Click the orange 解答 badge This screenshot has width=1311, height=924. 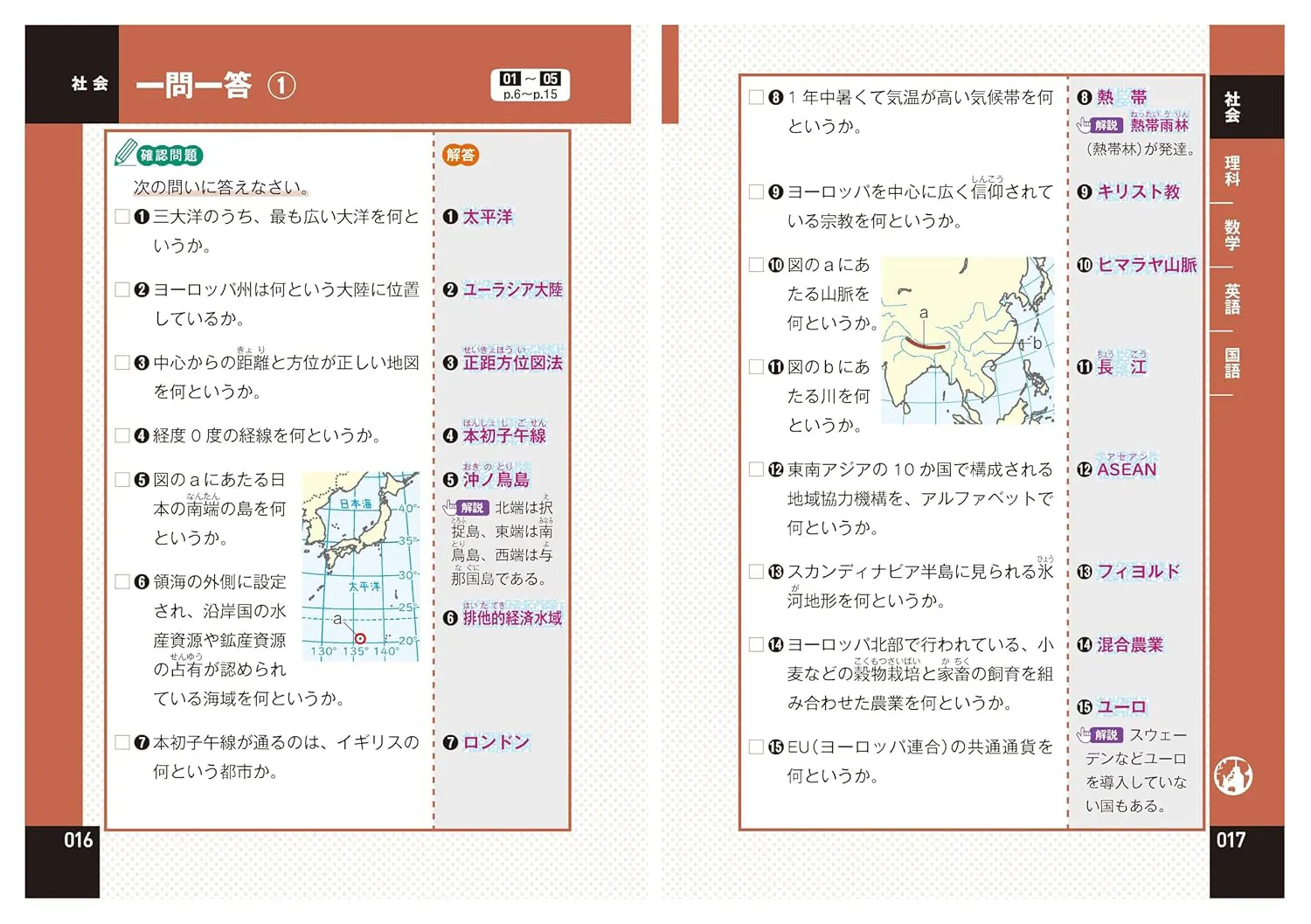click(461, 155)
